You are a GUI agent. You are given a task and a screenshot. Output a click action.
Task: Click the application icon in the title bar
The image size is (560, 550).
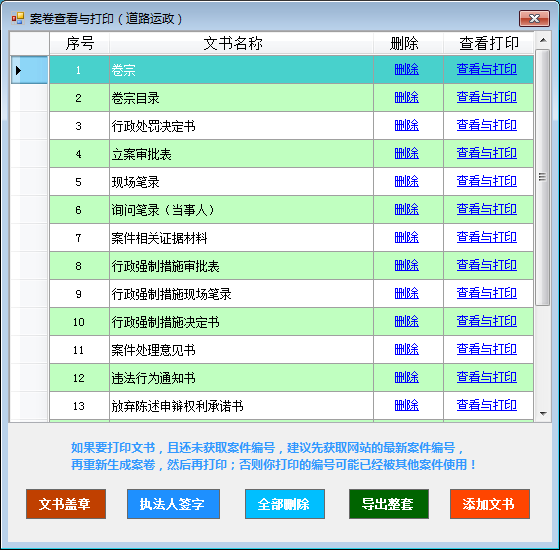(18, 18)
